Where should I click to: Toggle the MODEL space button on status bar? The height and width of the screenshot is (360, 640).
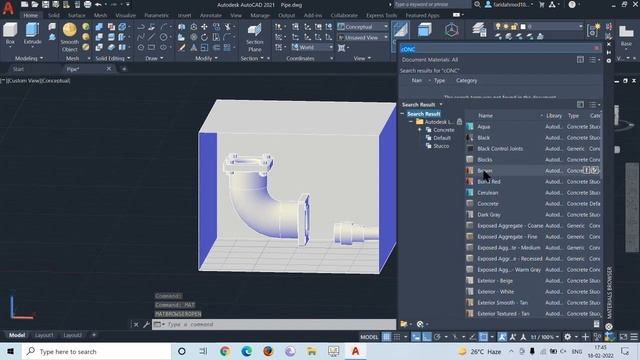coord(369,337)
